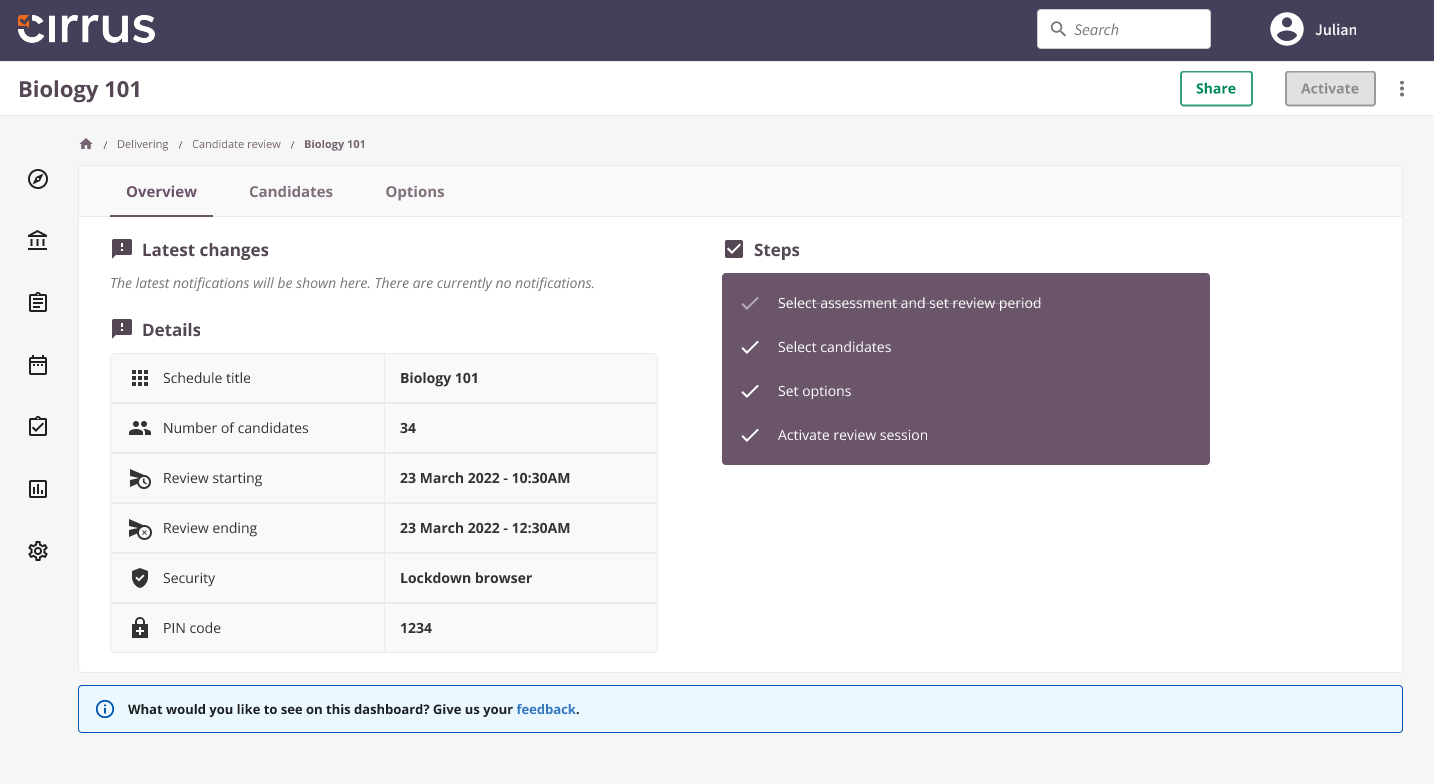This screenshot has height=784, width=1434.
Task: Open the library building sidebar icon
Action: (38, 240)
